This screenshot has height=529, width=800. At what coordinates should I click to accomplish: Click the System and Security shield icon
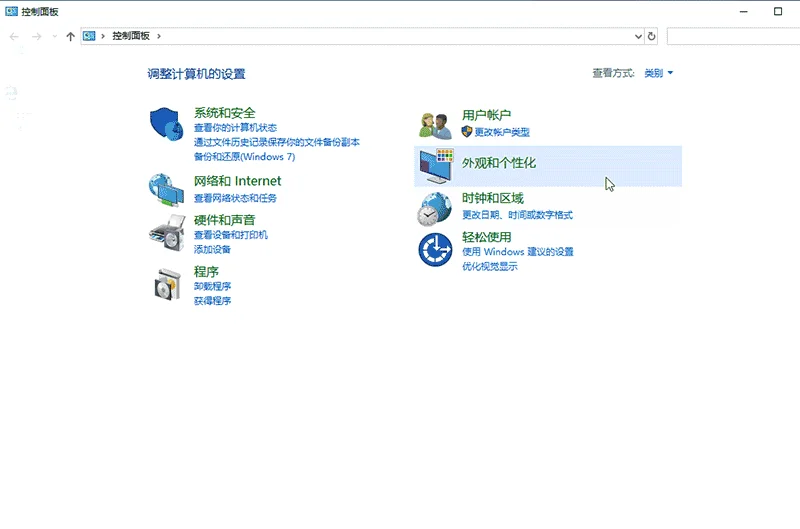click(x=166, y=124)
